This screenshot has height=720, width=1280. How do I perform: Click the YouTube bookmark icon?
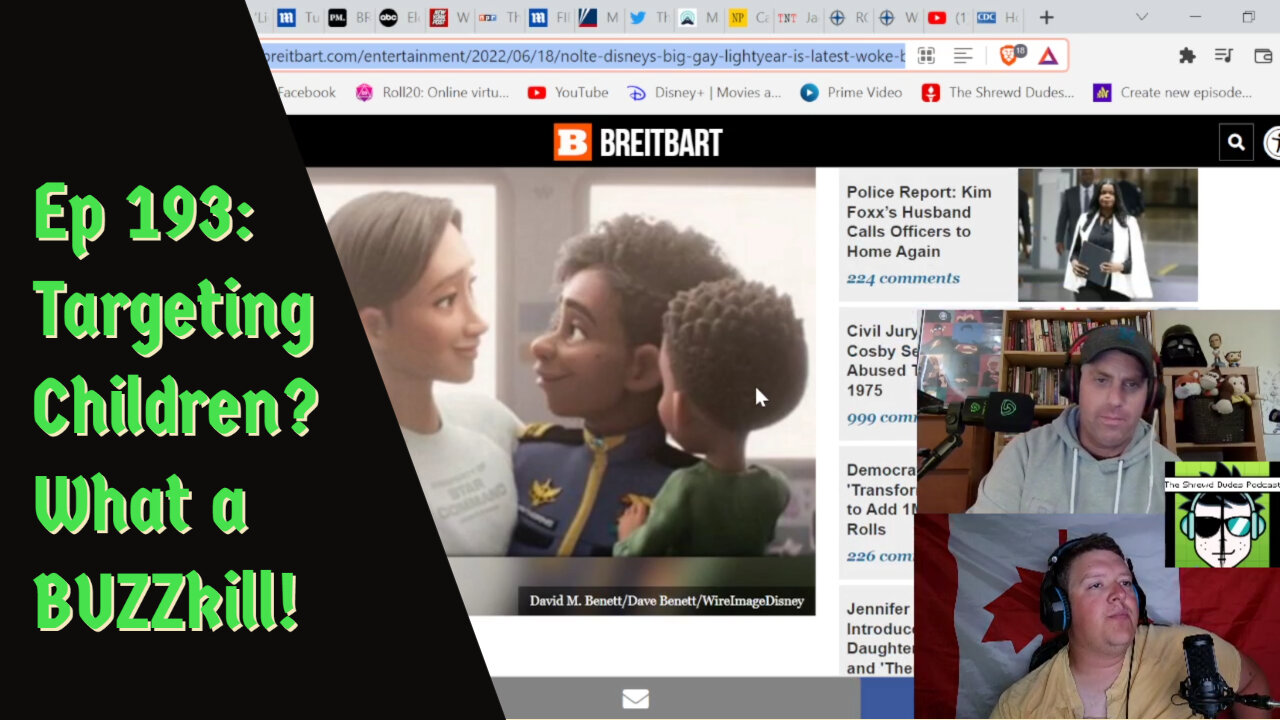point(537,92)
